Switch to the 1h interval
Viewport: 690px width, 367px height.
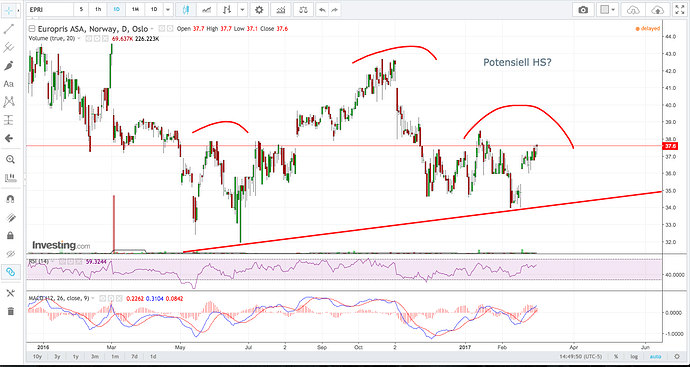tap(98, 9)
